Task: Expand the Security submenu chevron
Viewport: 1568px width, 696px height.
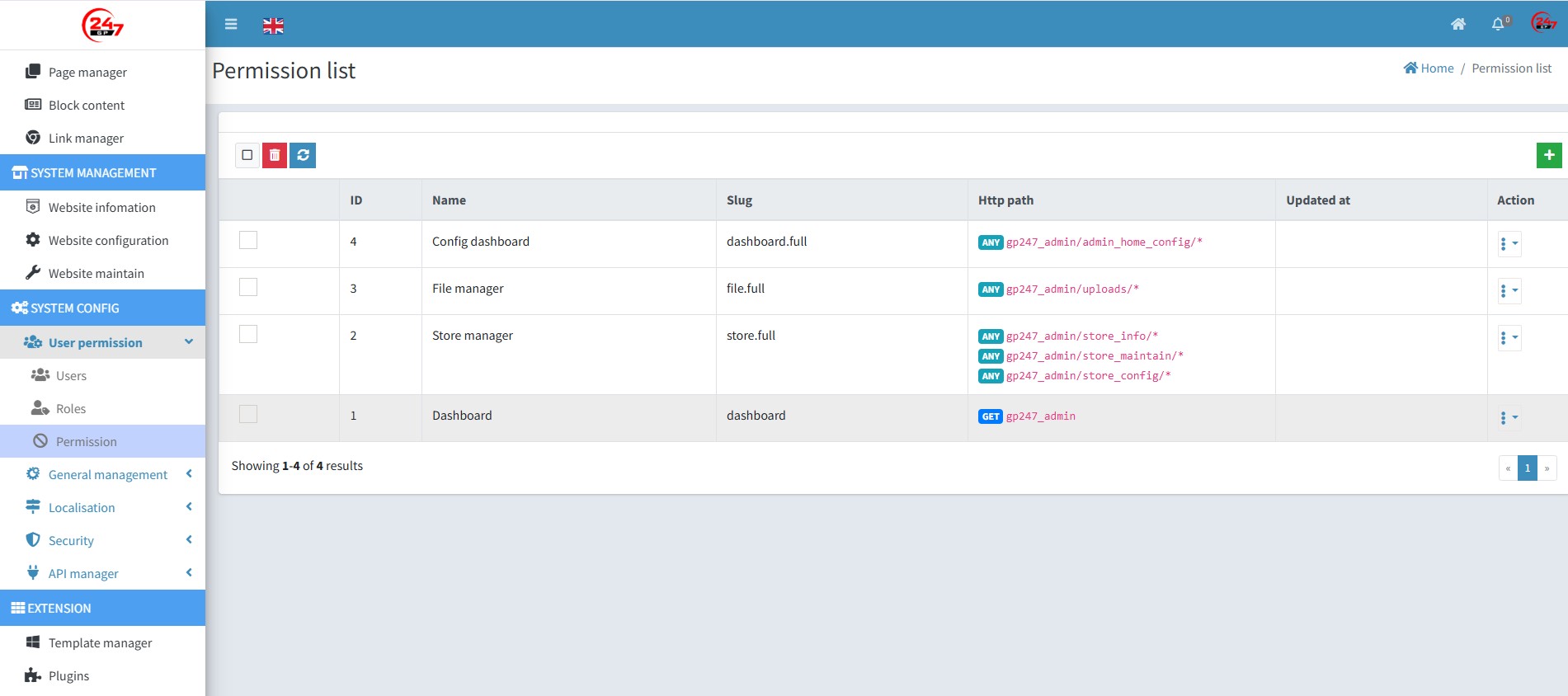Action: click(189, 539)
